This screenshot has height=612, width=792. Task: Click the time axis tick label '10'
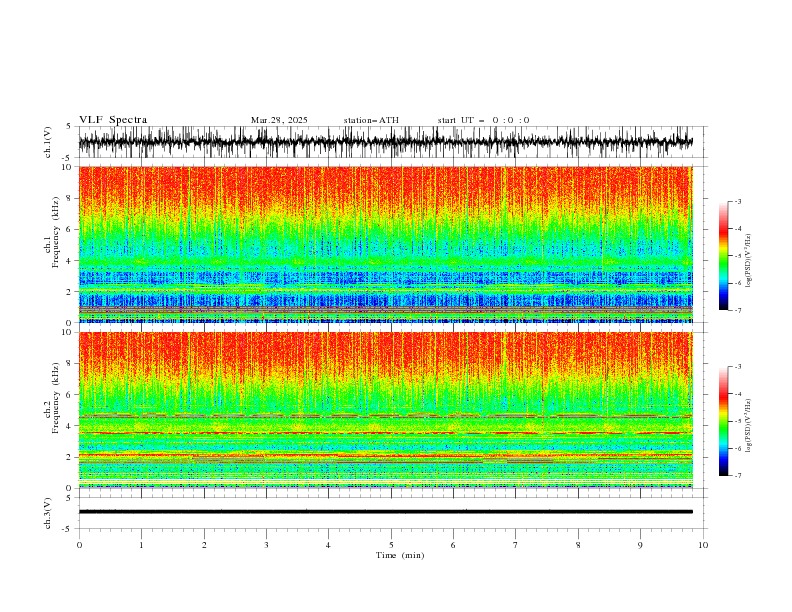coord(703,545)
